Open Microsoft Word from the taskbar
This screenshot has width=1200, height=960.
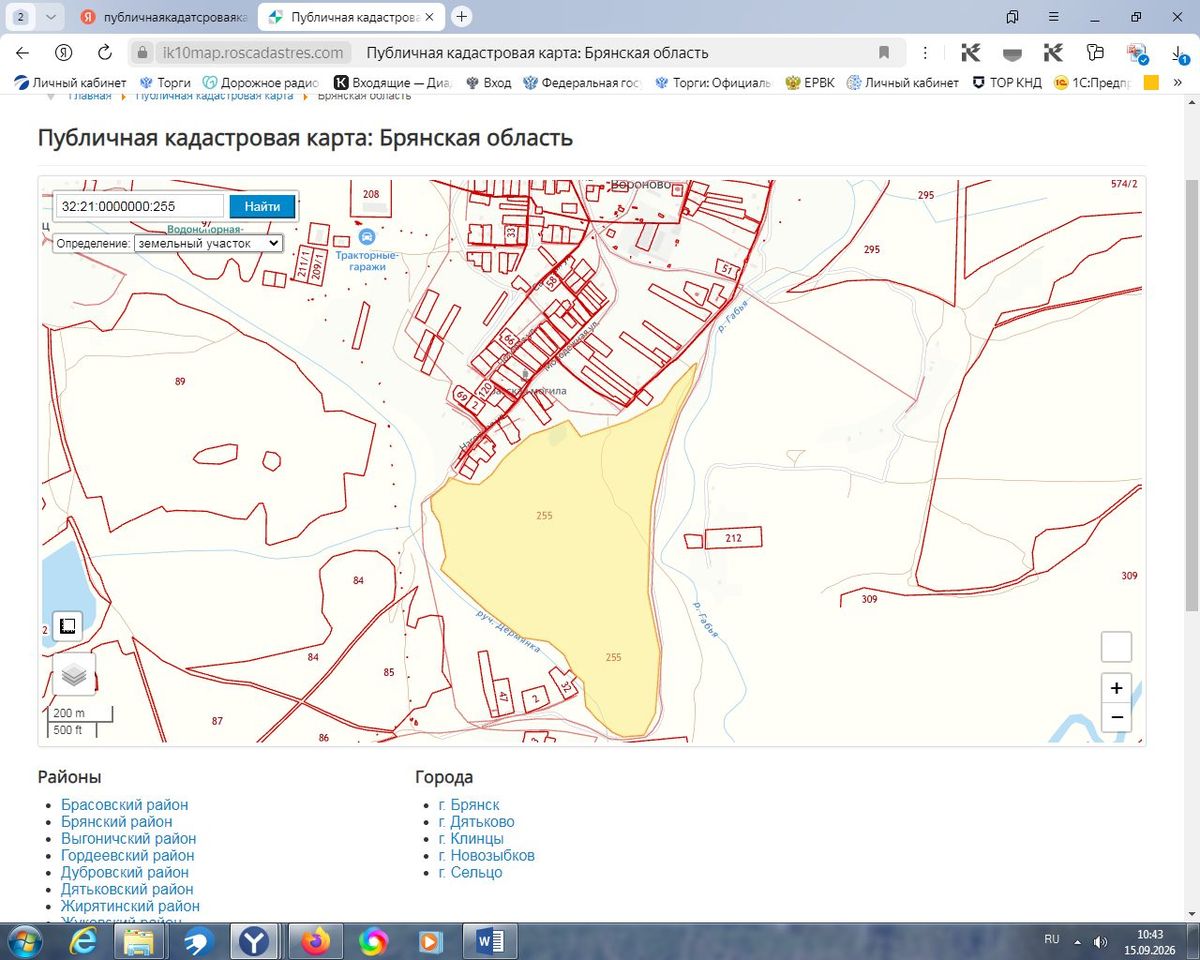491,941
